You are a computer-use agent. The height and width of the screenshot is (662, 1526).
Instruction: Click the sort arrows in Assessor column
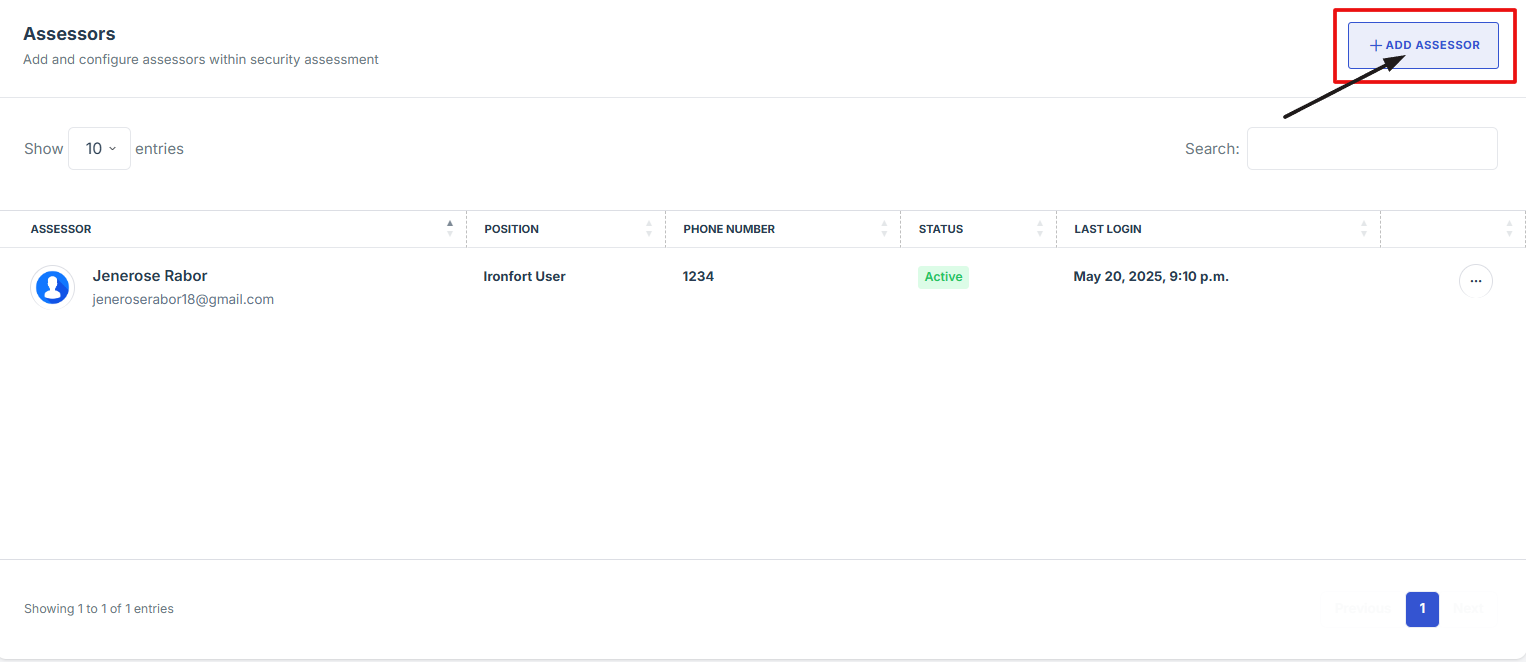(450, 229)
